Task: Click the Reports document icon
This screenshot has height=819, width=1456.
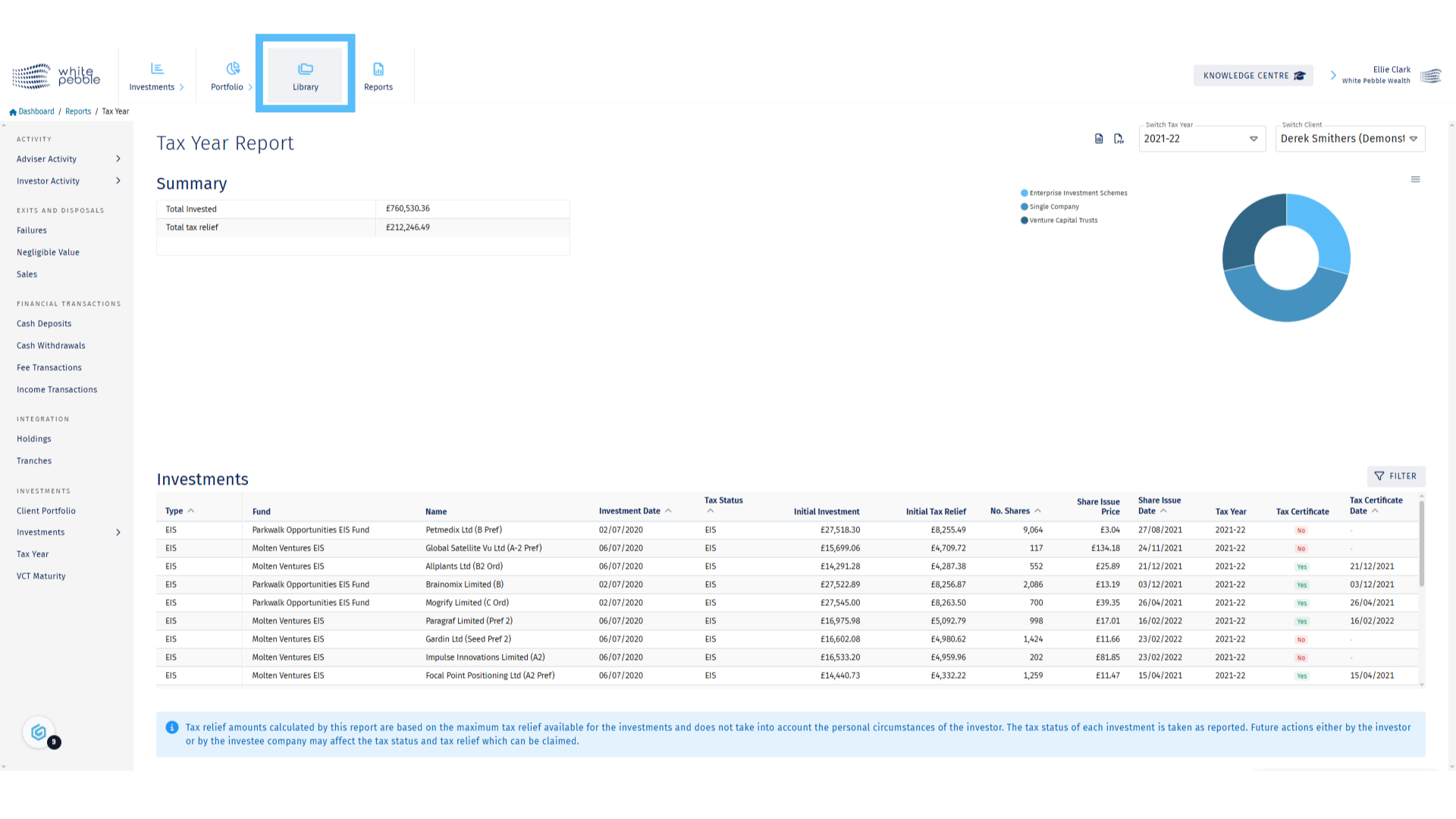Action: coord(378,69)
